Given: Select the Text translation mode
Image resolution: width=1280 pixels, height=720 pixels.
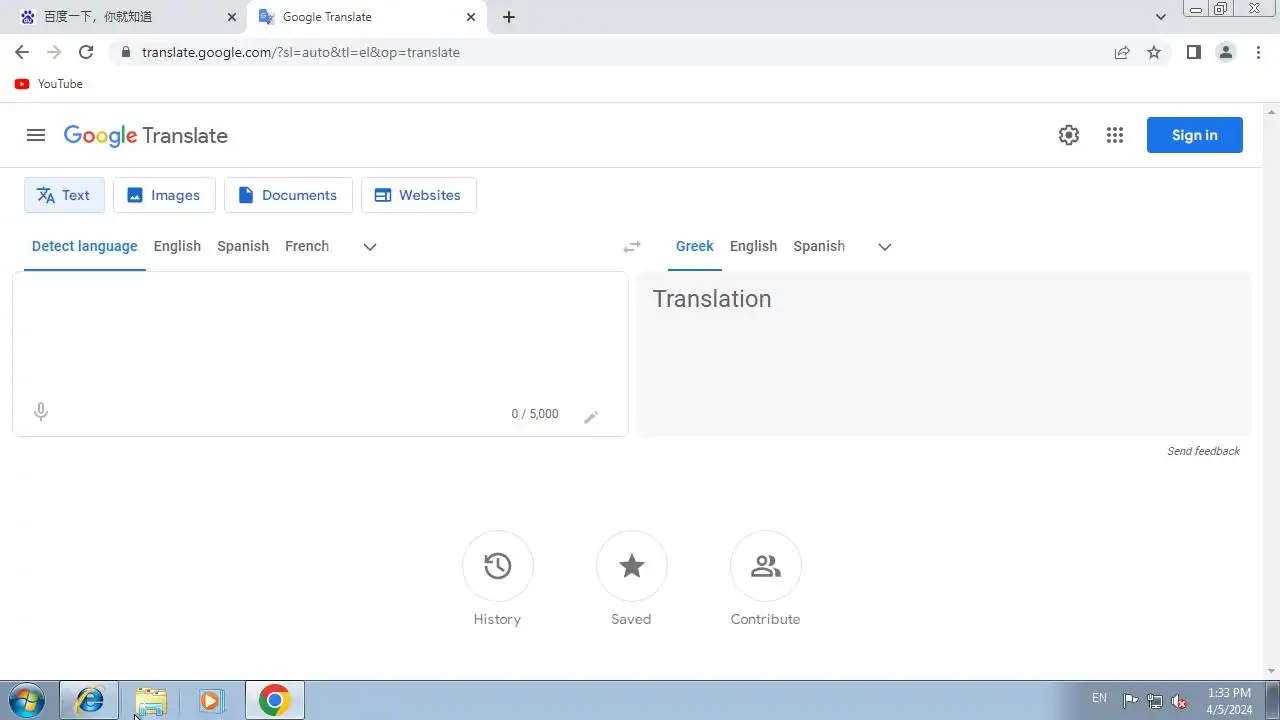Looking at the screenshot, I should [64, 195].
